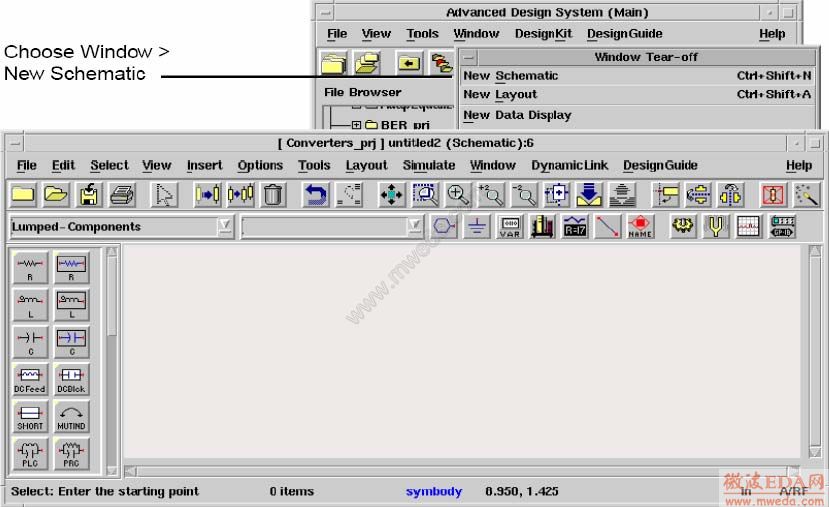This screenshot has width=829, height=507.
Task: Choose New Data Display menu entry
Action: pyautogui.click(x=637, y=115)
